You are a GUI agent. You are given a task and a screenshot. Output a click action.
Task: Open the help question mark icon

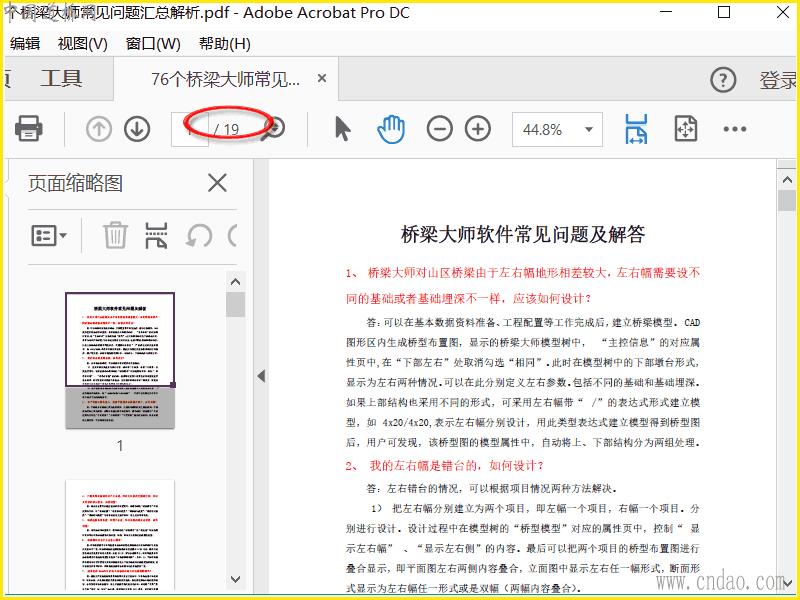723,80
